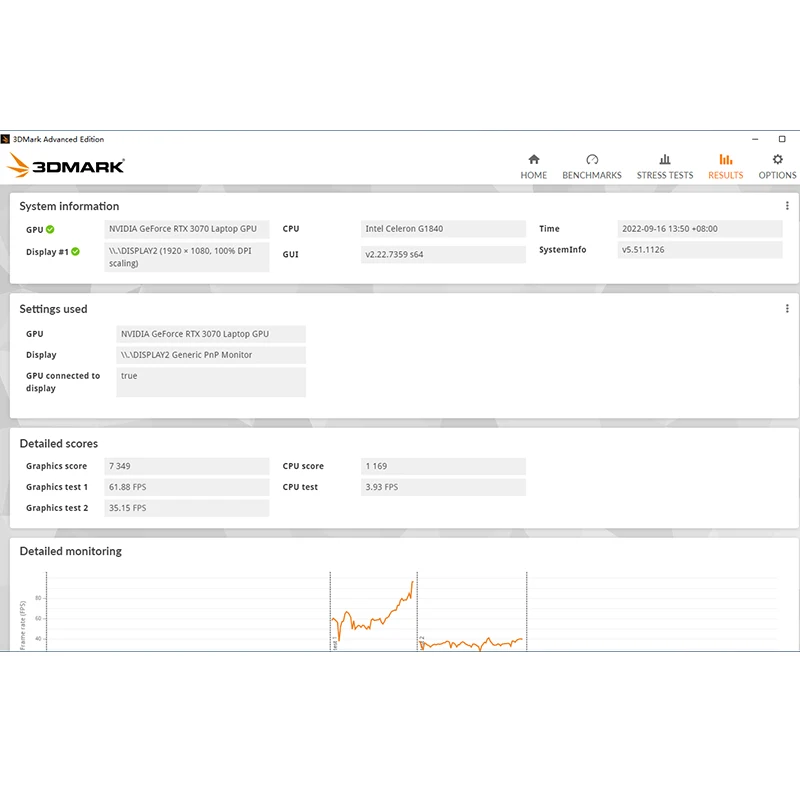Click the Graphics score value 7 349
Screen dimensions: 800x800
tap(187, 466)
